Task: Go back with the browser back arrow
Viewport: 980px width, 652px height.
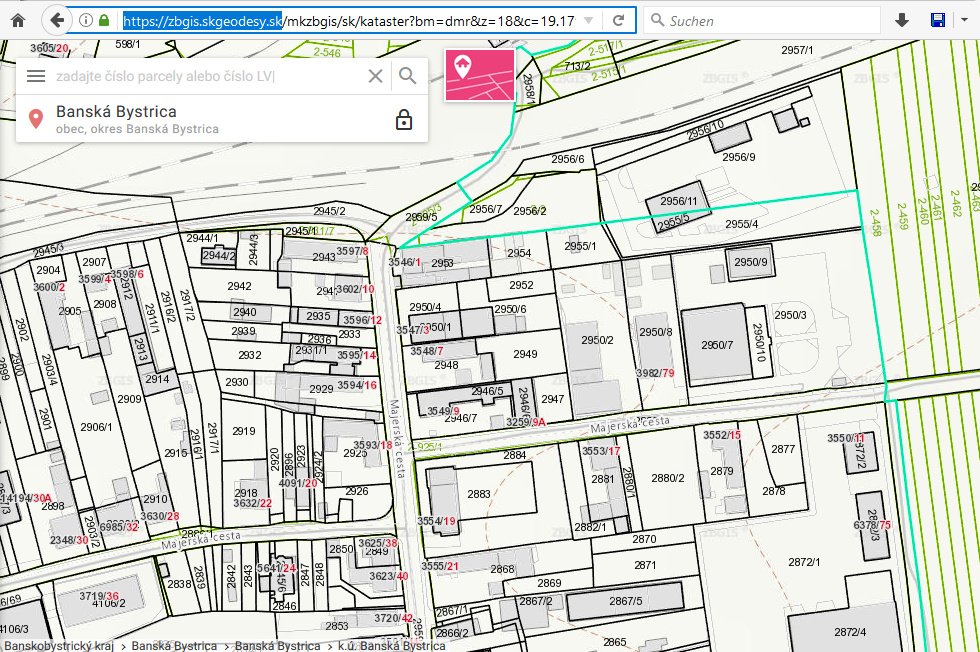Action: click(x=57, y=20)
